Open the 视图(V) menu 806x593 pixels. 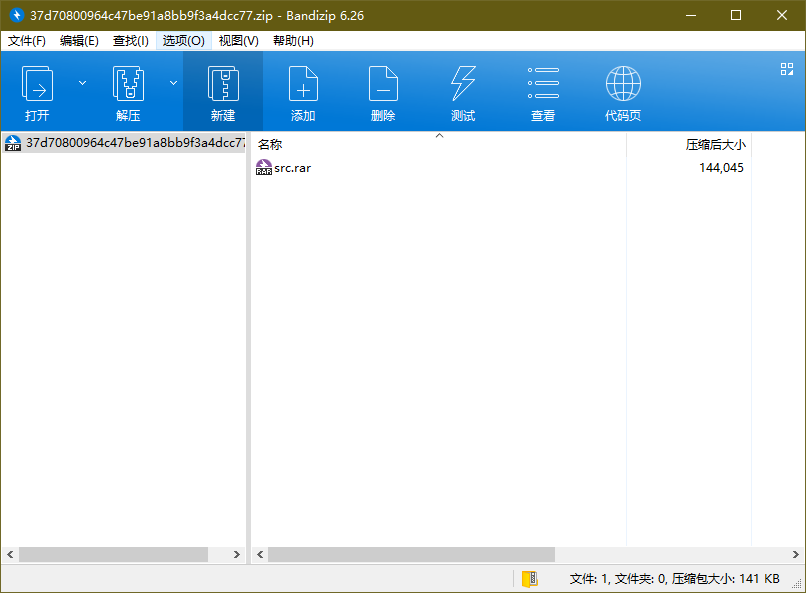click(239, 41)
